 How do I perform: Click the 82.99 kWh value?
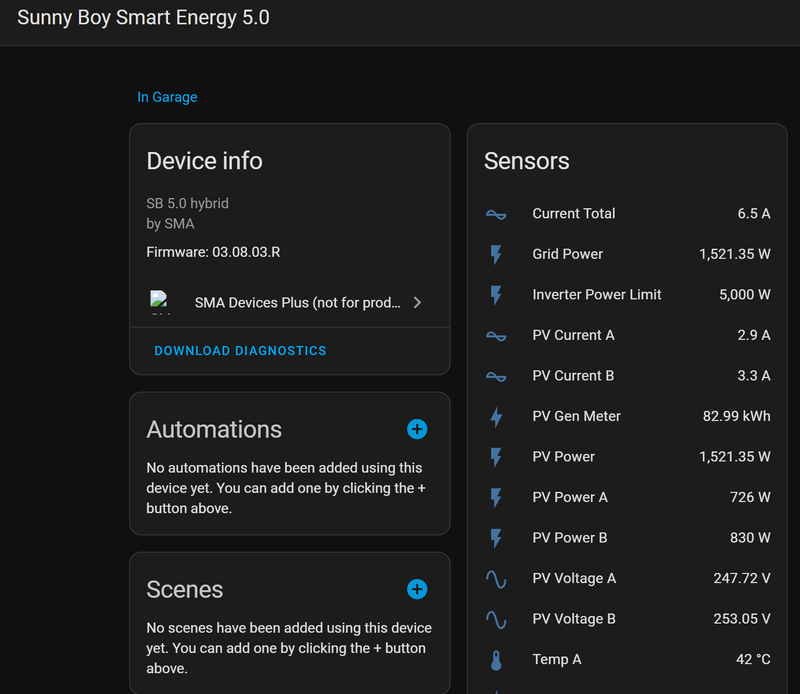[737, 416]
